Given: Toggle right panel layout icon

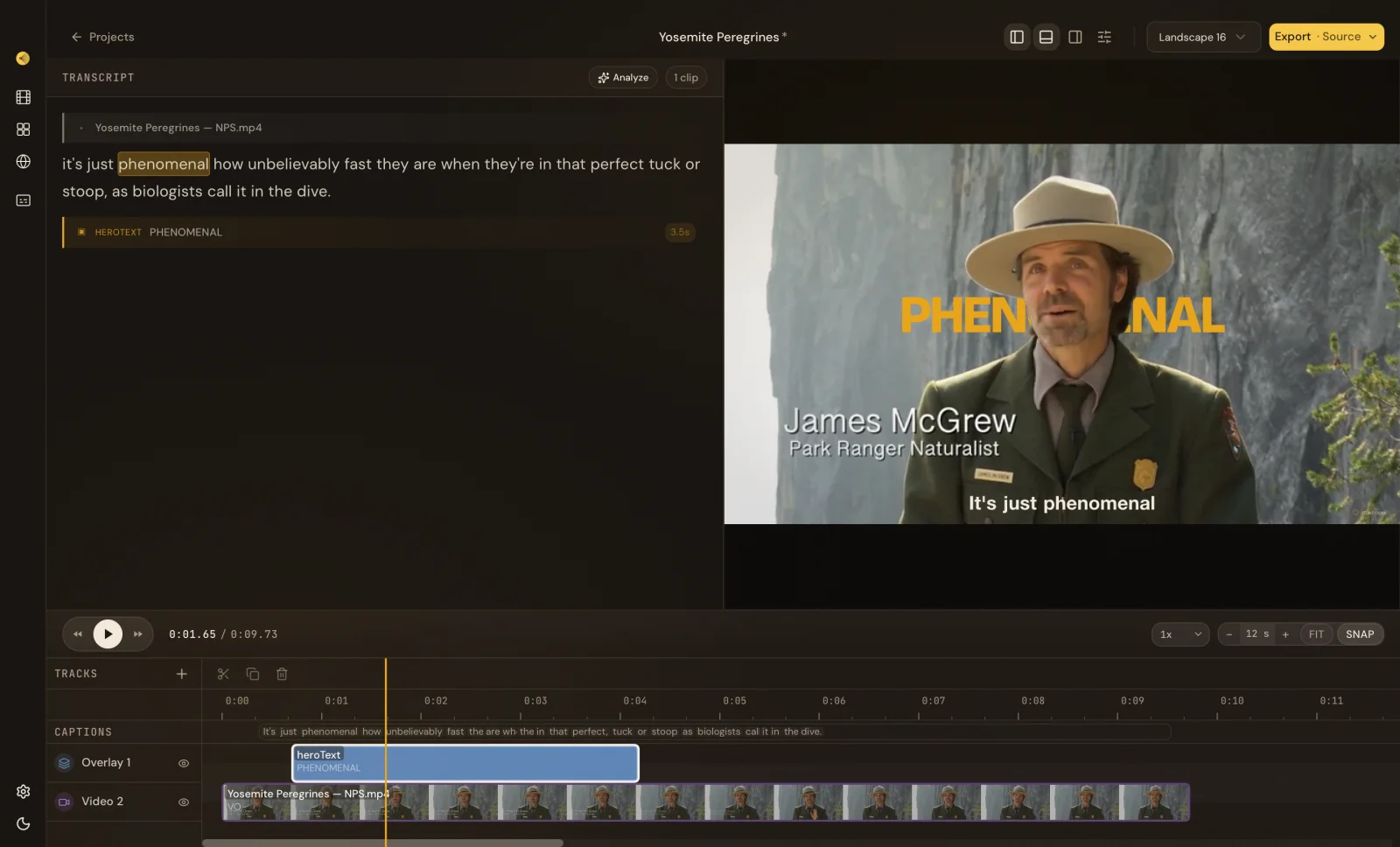Looking at the screenshot, I should (1075, 37).
